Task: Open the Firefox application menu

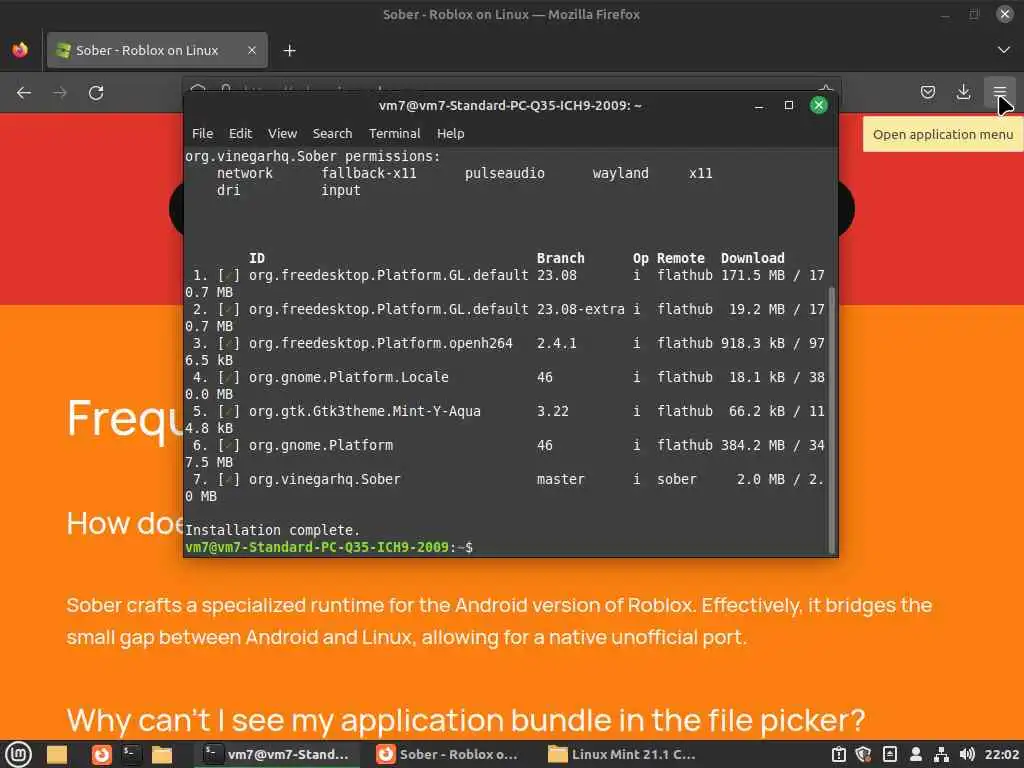Action: click(999, 92)
